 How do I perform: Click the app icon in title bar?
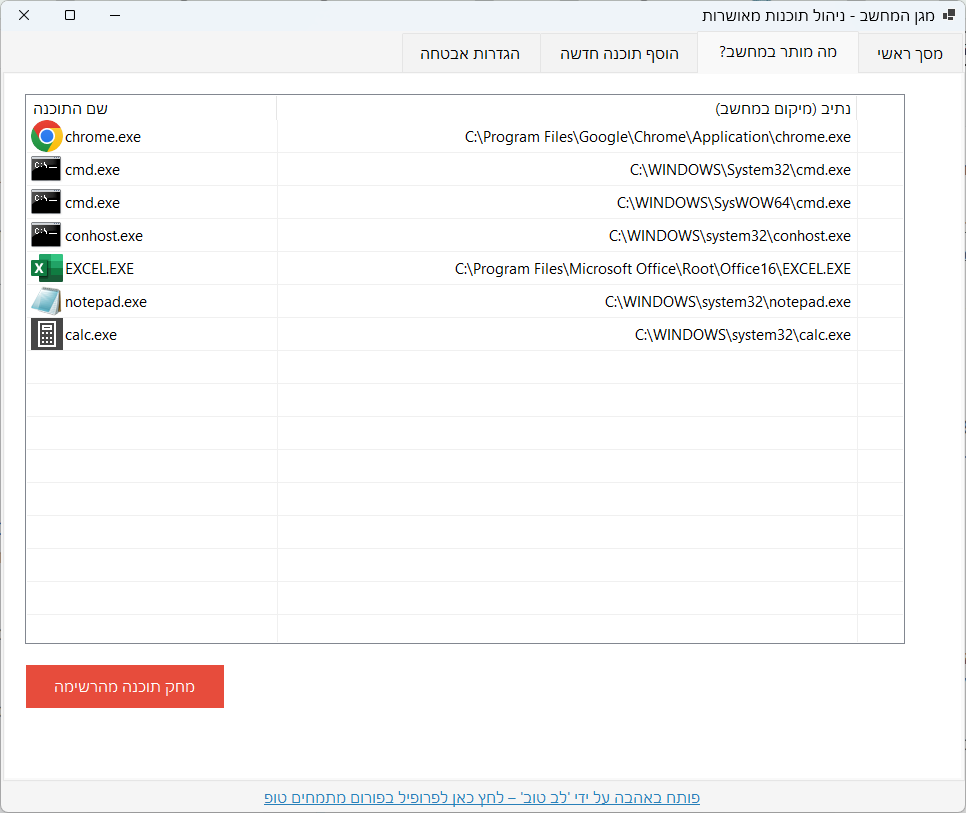949,16
